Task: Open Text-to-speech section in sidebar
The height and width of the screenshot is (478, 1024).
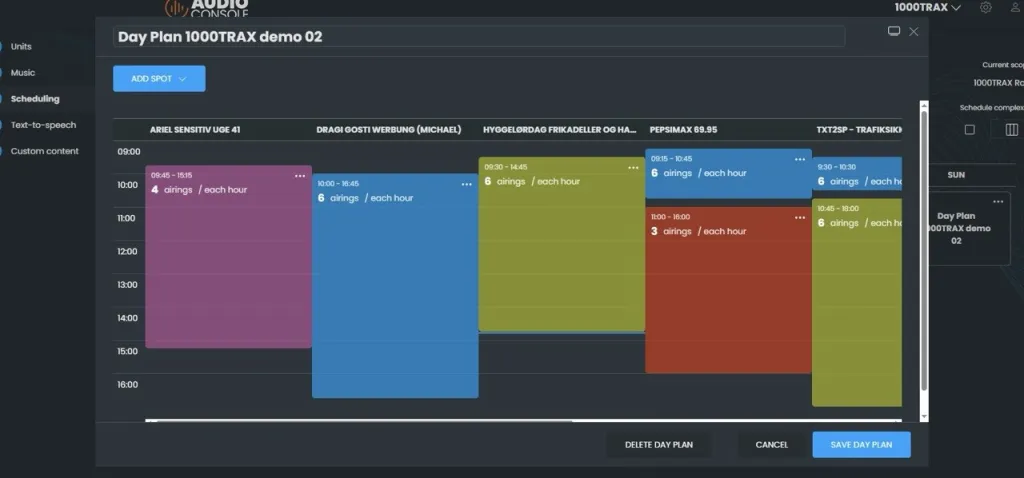Action: pos(43,125)
